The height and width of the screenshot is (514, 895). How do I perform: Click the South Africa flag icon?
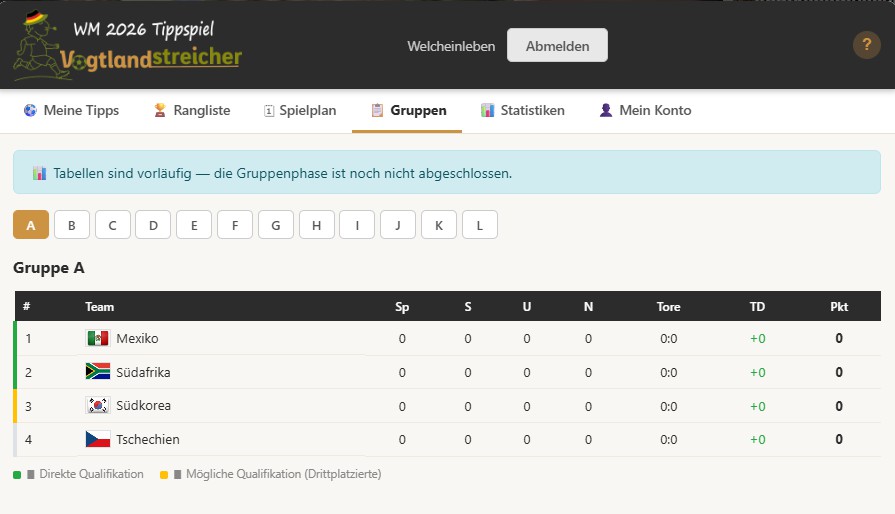98,372
